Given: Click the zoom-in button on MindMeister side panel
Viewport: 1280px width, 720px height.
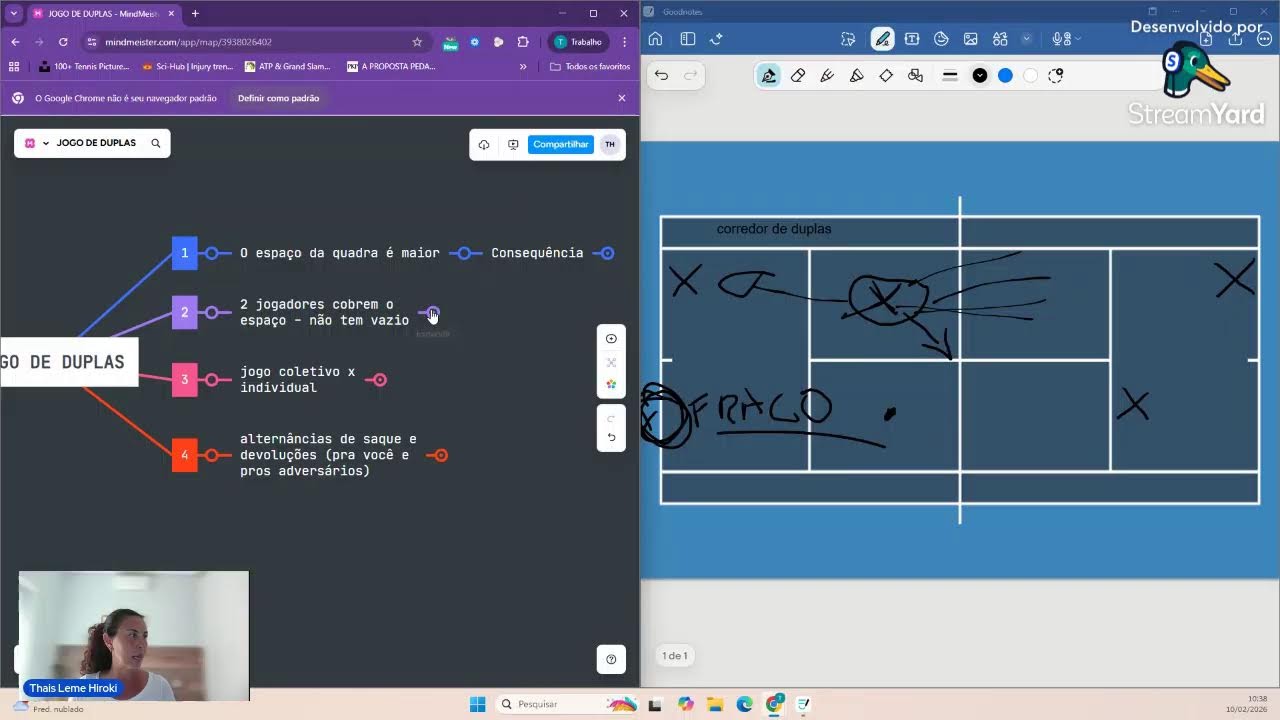Looking at the screenshot, I should click(611, 338).
